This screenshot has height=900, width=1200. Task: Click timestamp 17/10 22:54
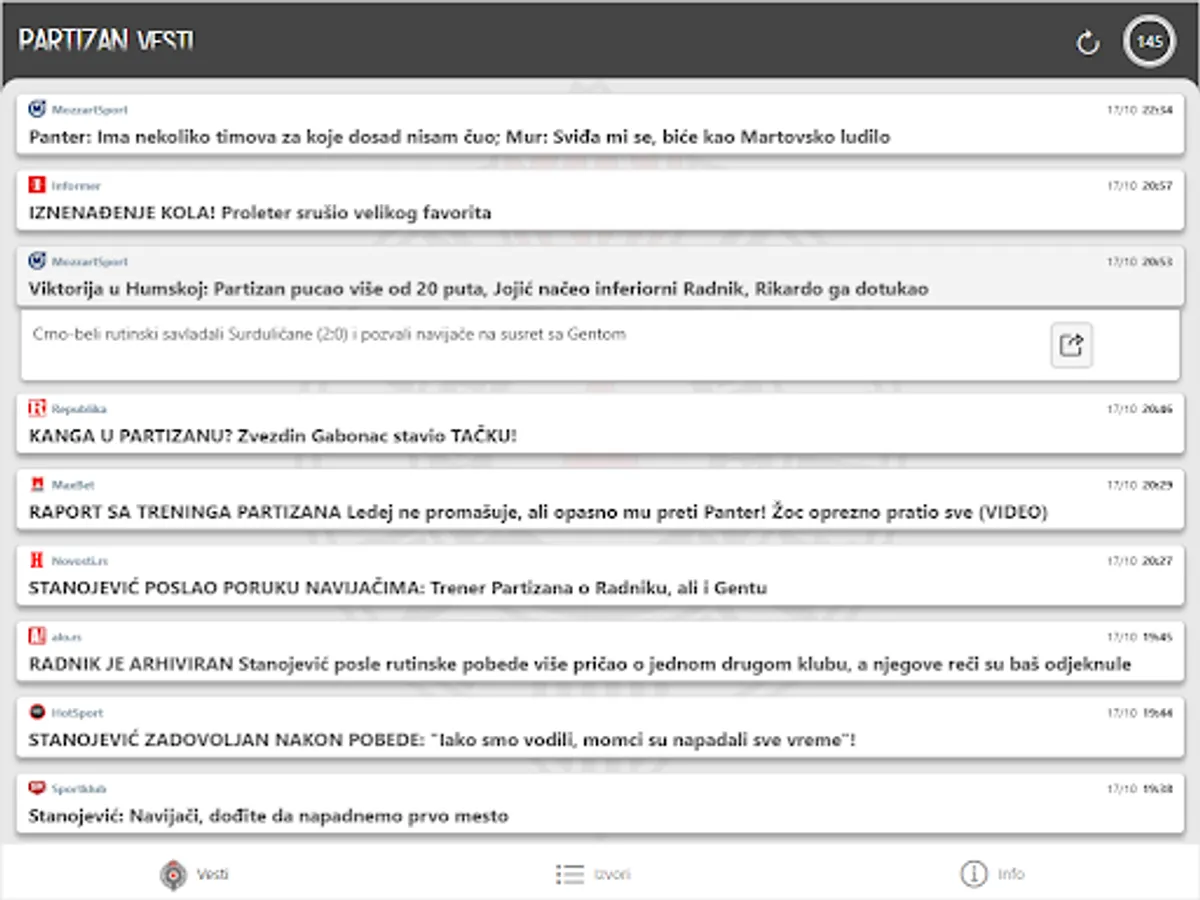[x=1139, y=110]
